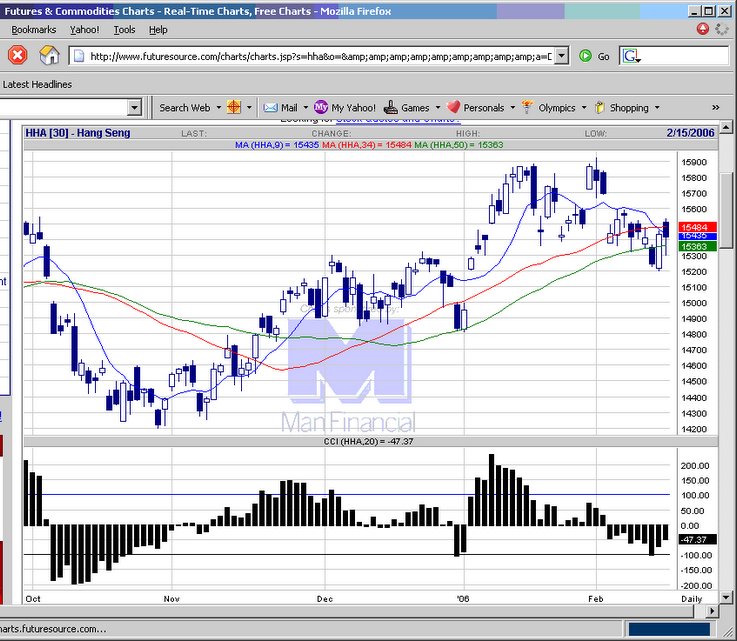The width and height of the screenshot is (737, 641).
Task: Click the '06 year axis label
Action: [463, 599]
